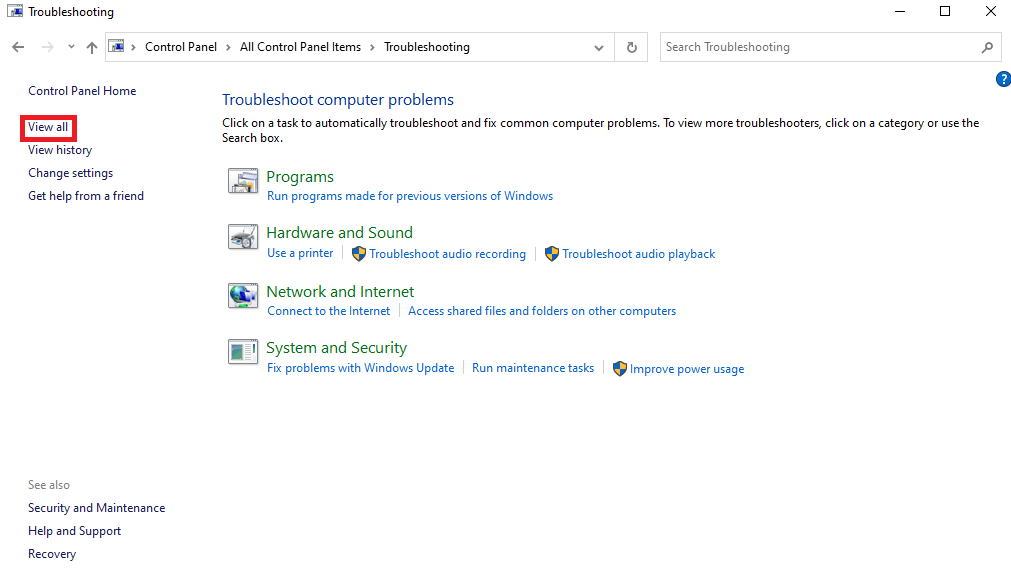Select the Troubleshooting breadcrumb
Viewport: 1011px width, 579px height.
[427, 47]
